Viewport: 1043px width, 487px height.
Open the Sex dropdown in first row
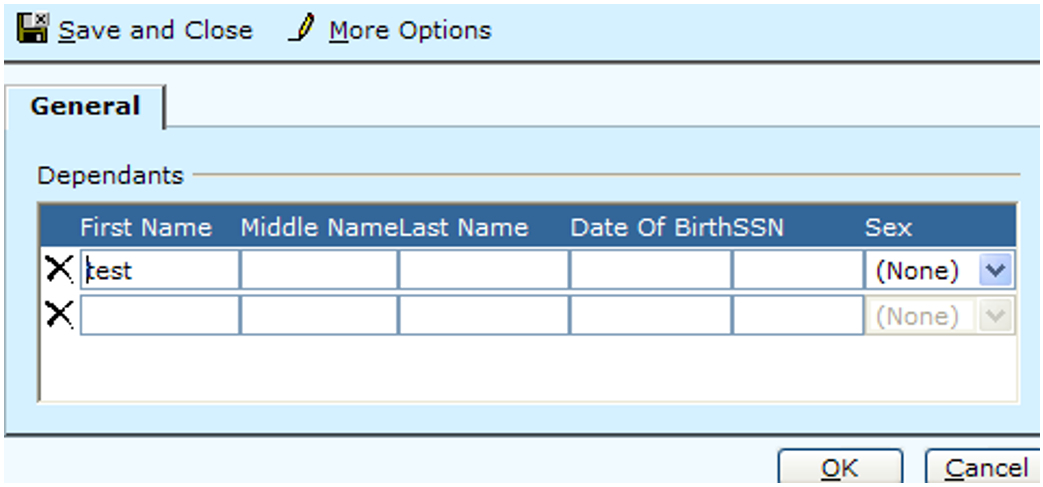tap(996, 270)
